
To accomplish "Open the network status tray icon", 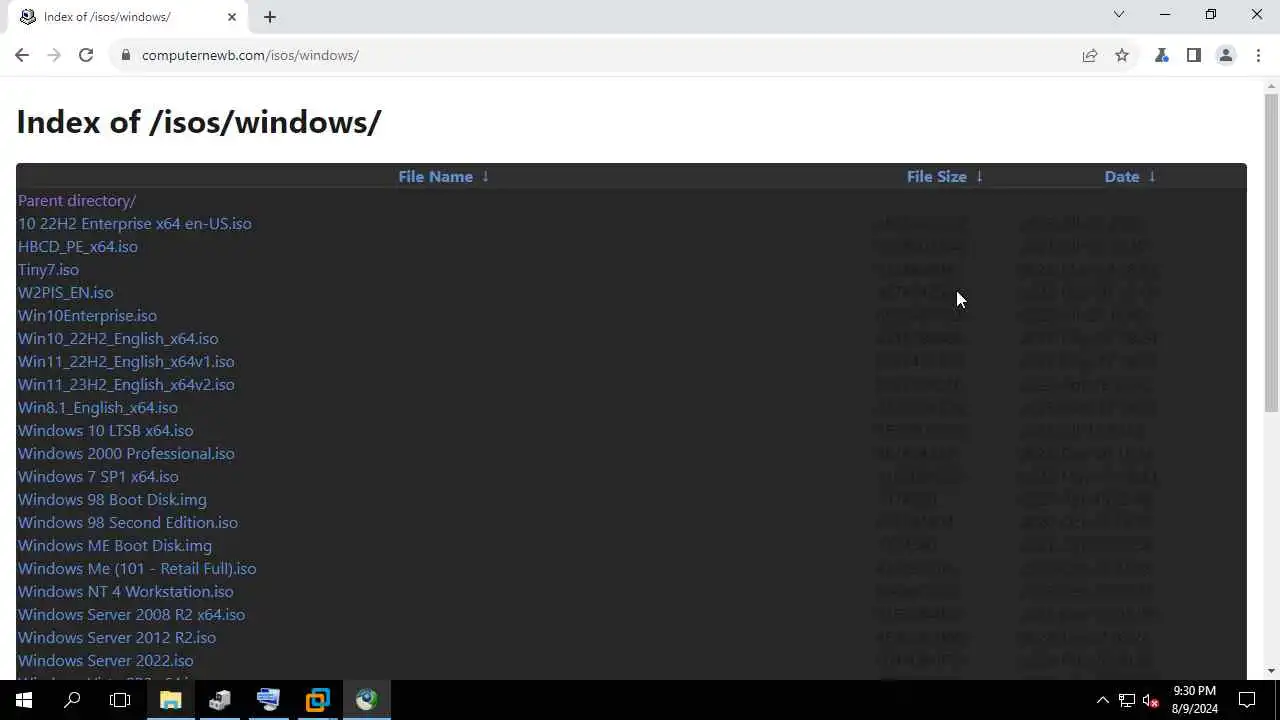I will [x=1126, y=700].
